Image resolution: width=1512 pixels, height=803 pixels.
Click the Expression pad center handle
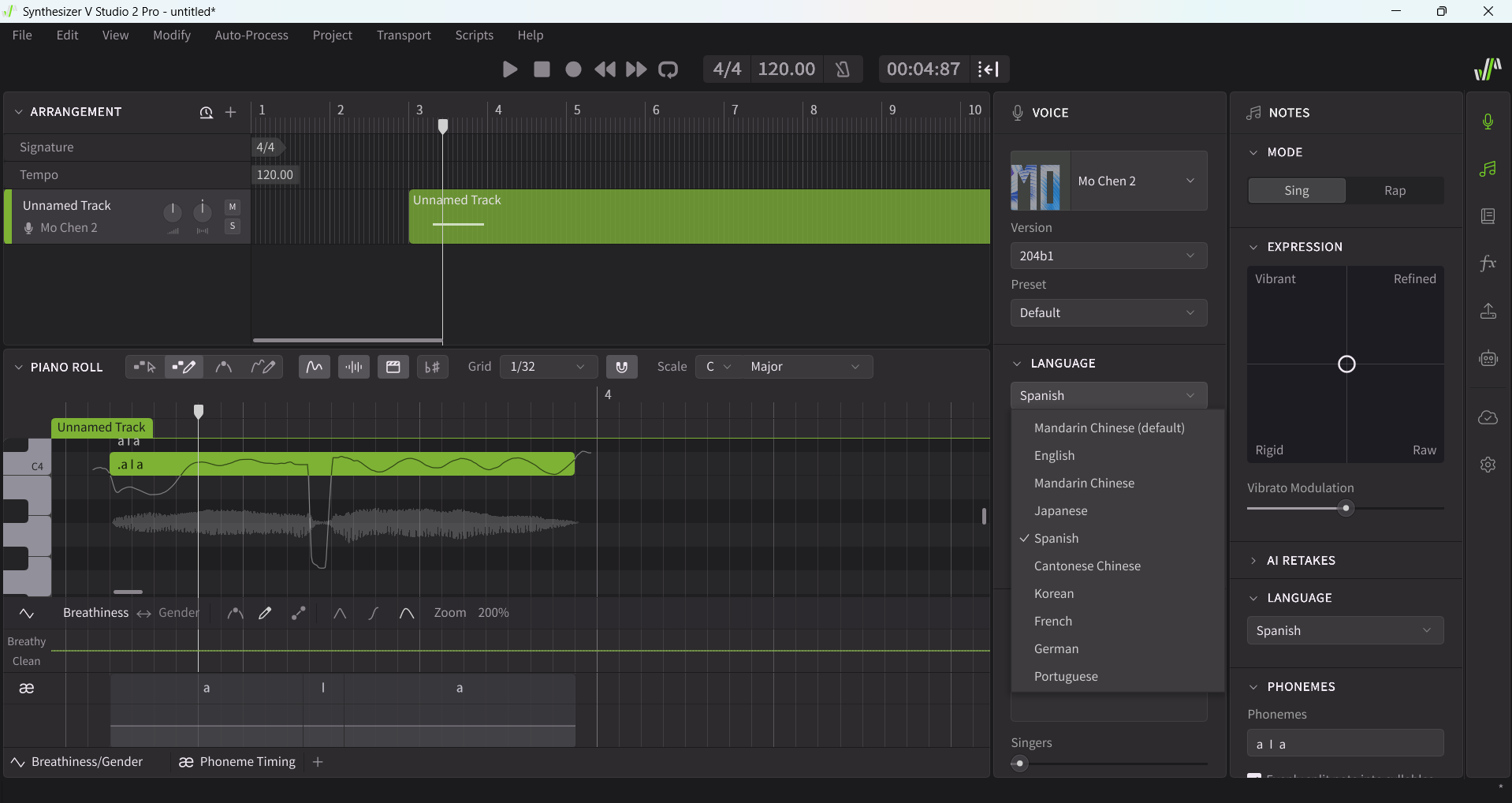pyautogui.click(x=1346, y=364)
